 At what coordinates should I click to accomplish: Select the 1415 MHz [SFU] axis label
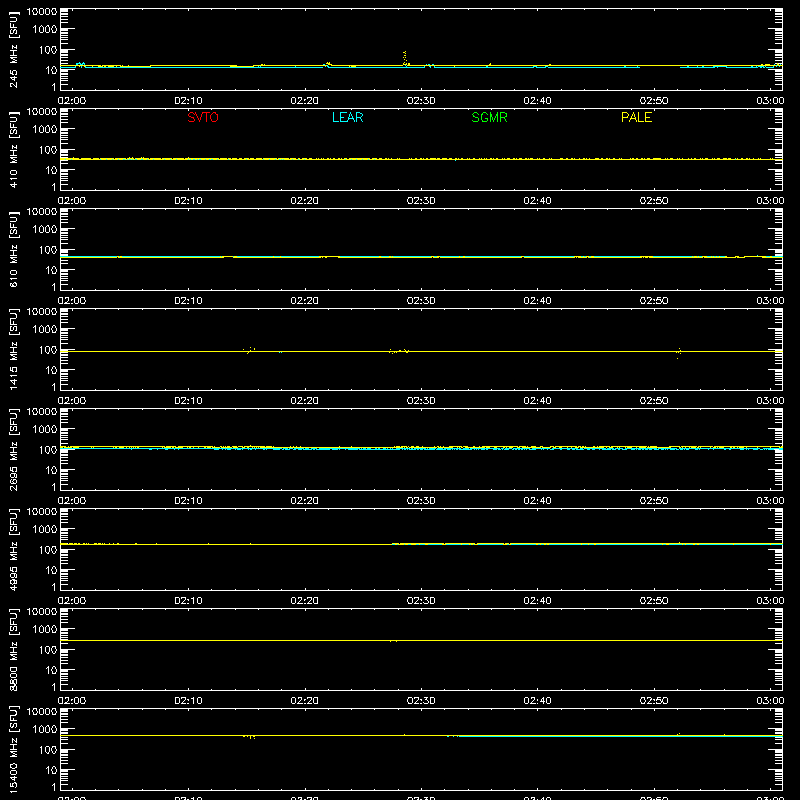coord(13,349)
